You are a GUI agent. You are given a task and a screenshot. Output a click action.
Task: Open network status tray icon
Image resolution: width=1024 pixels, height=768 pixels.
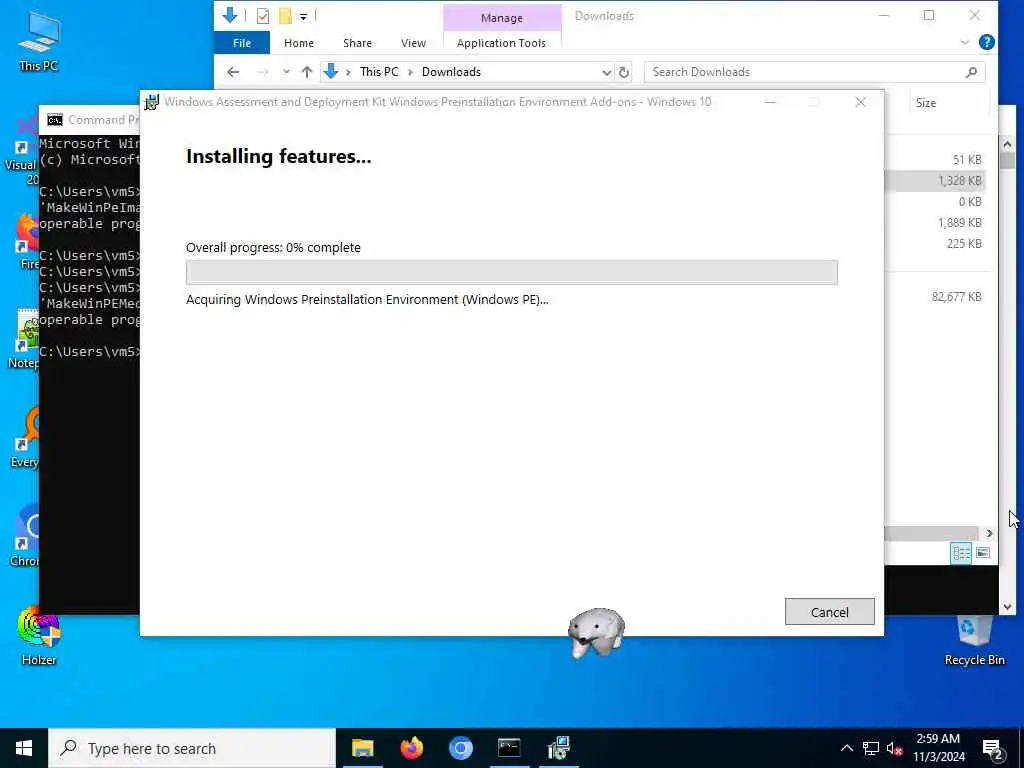click(x=871, y=748)
